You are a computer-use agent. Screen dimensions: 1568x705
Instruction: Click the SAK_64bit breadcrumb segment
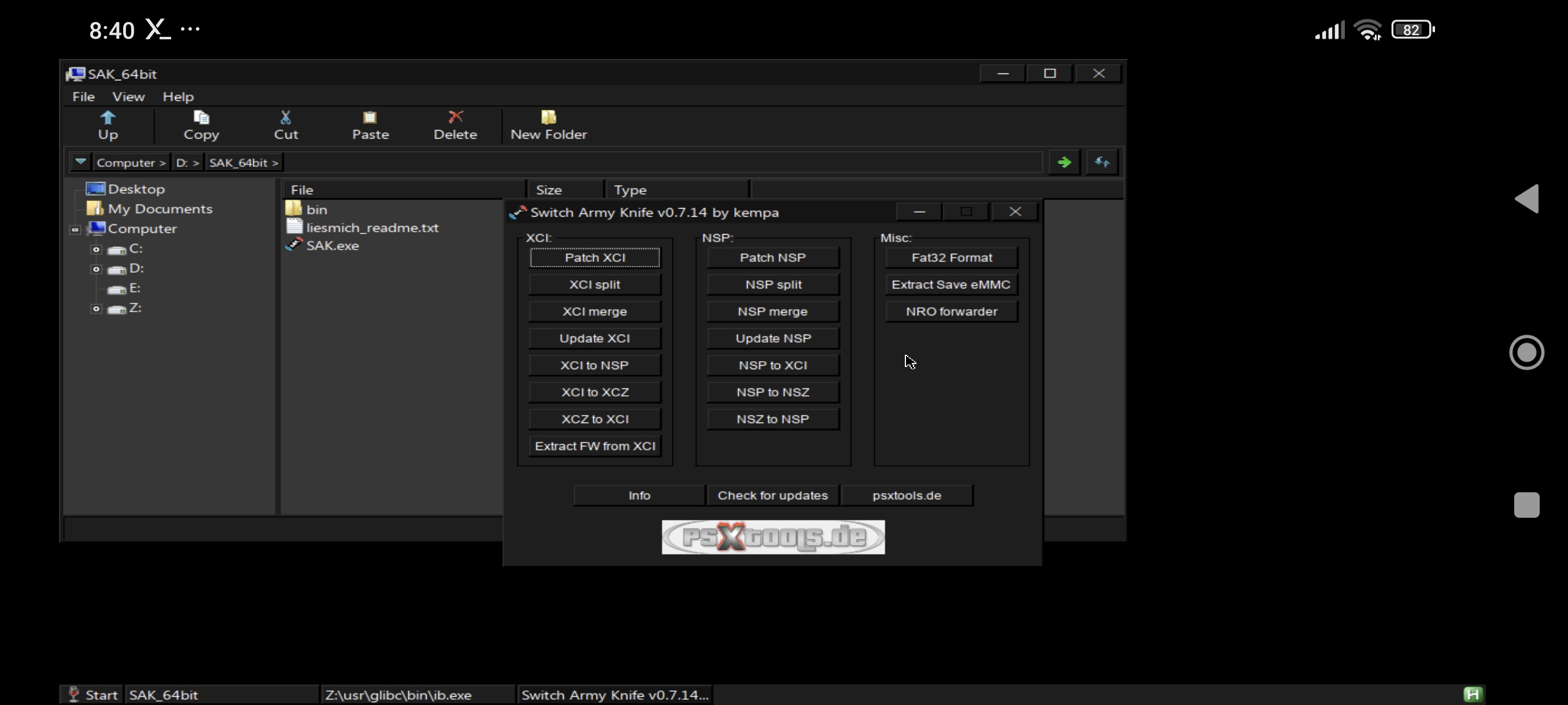(x=243, y=162)
